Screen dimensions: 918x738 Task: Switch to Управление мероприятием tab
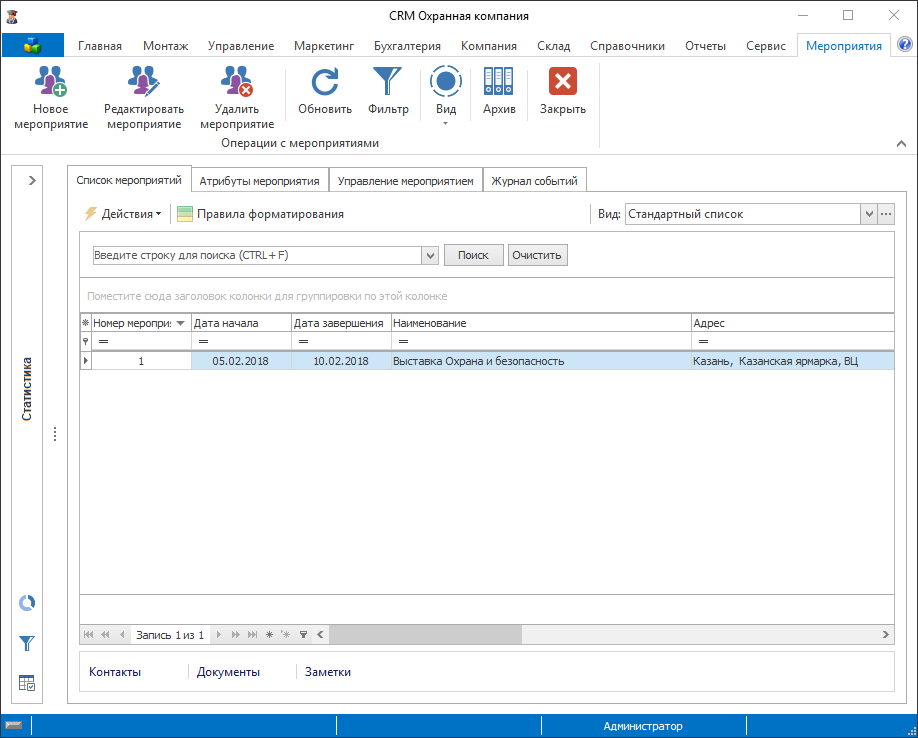(405, 181)
